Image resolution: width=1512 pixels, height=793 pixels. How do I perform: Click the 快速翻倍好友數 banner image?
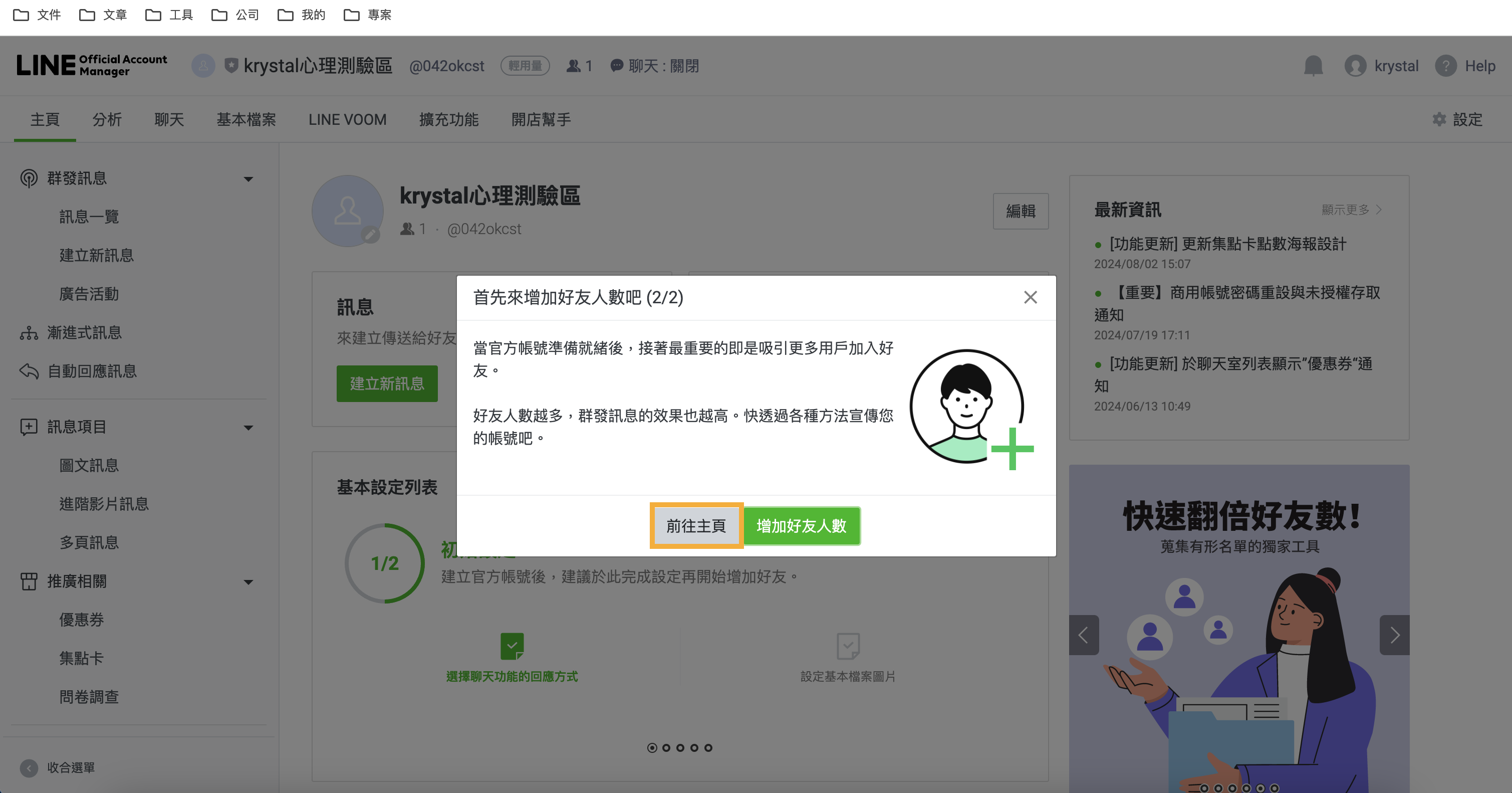click(1239, 629)
